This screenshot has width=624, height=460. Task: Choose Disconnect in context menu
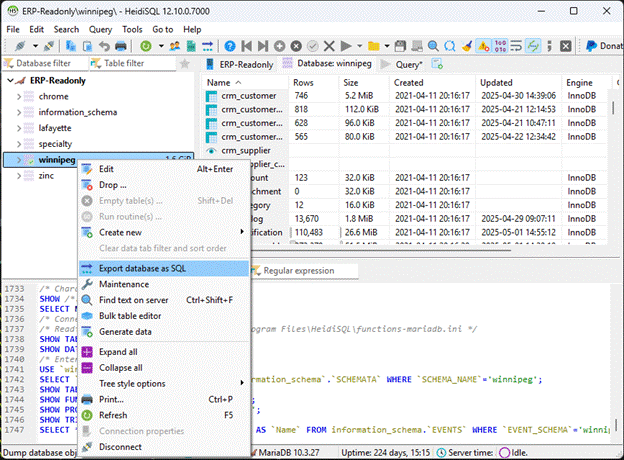(164, 447)
